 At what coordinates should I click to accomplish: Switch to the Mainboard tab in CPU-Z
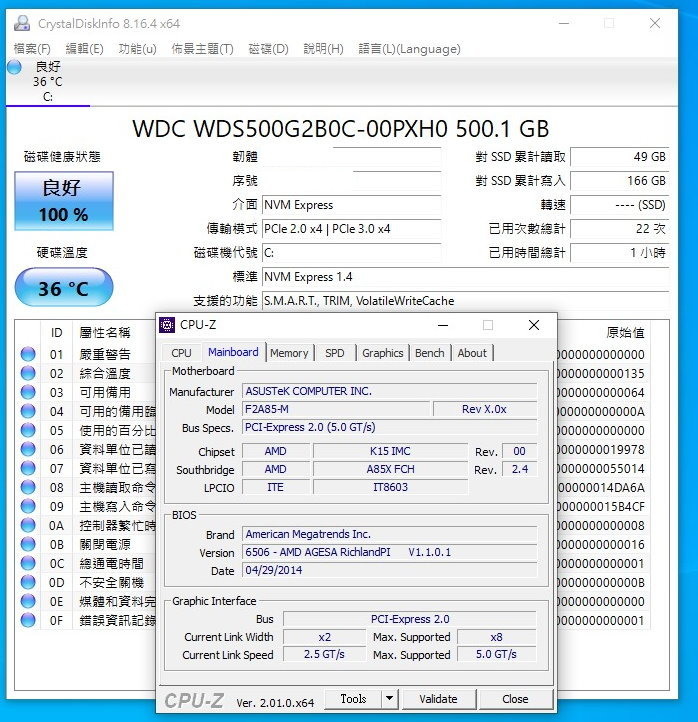coord(233,352)
